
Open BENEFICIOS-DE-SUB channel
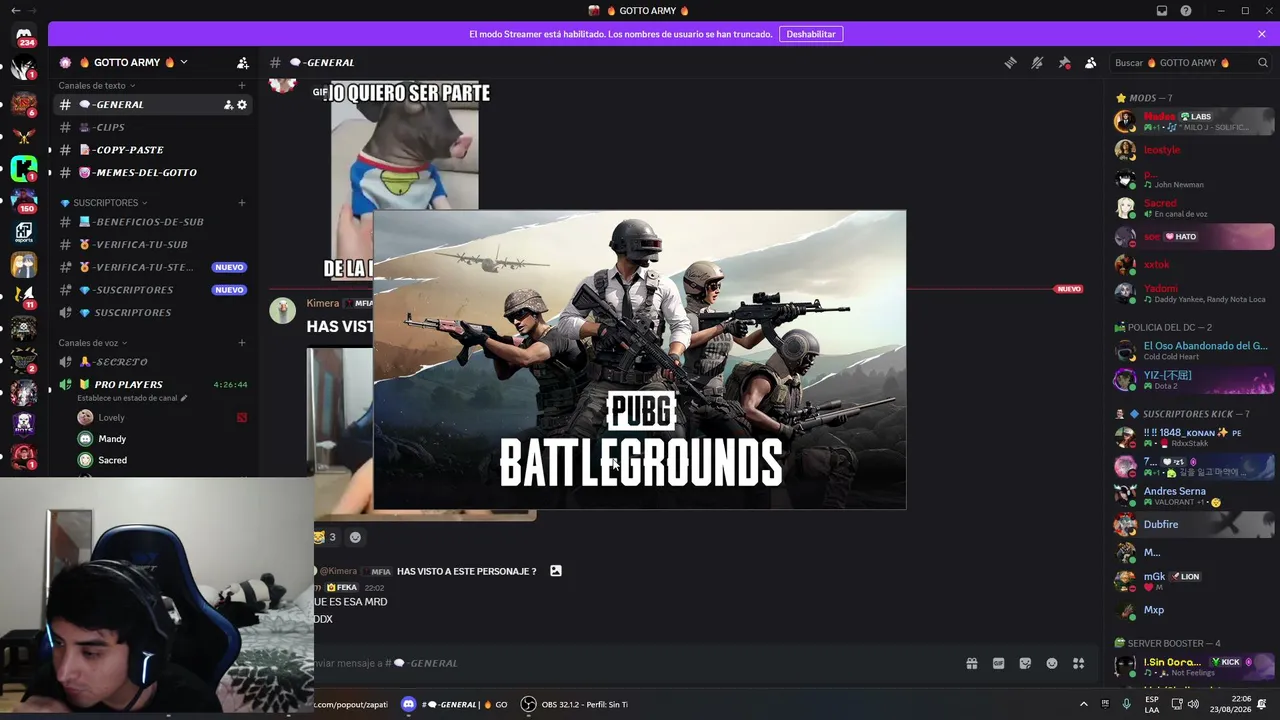coord(153,222)
